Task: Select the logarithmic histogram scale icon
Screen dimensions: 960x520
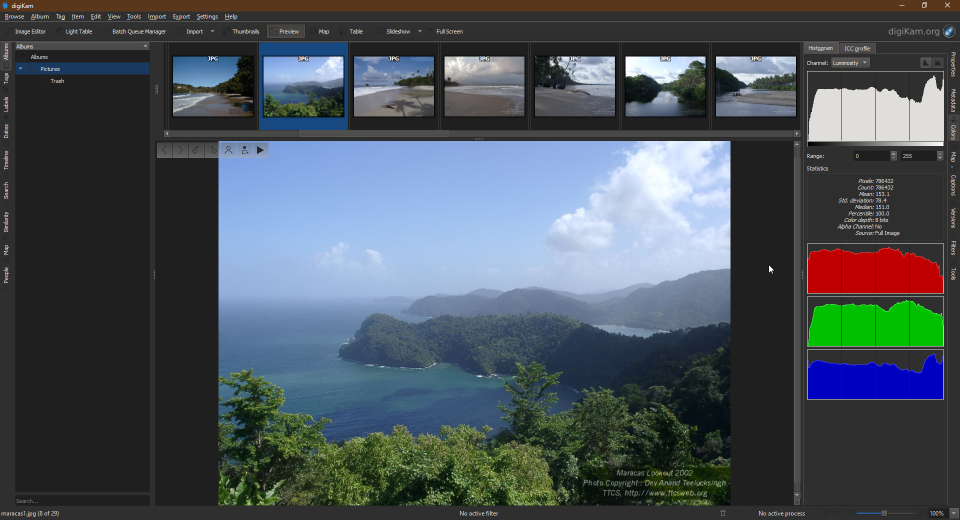Action: [x=938, y=63]
